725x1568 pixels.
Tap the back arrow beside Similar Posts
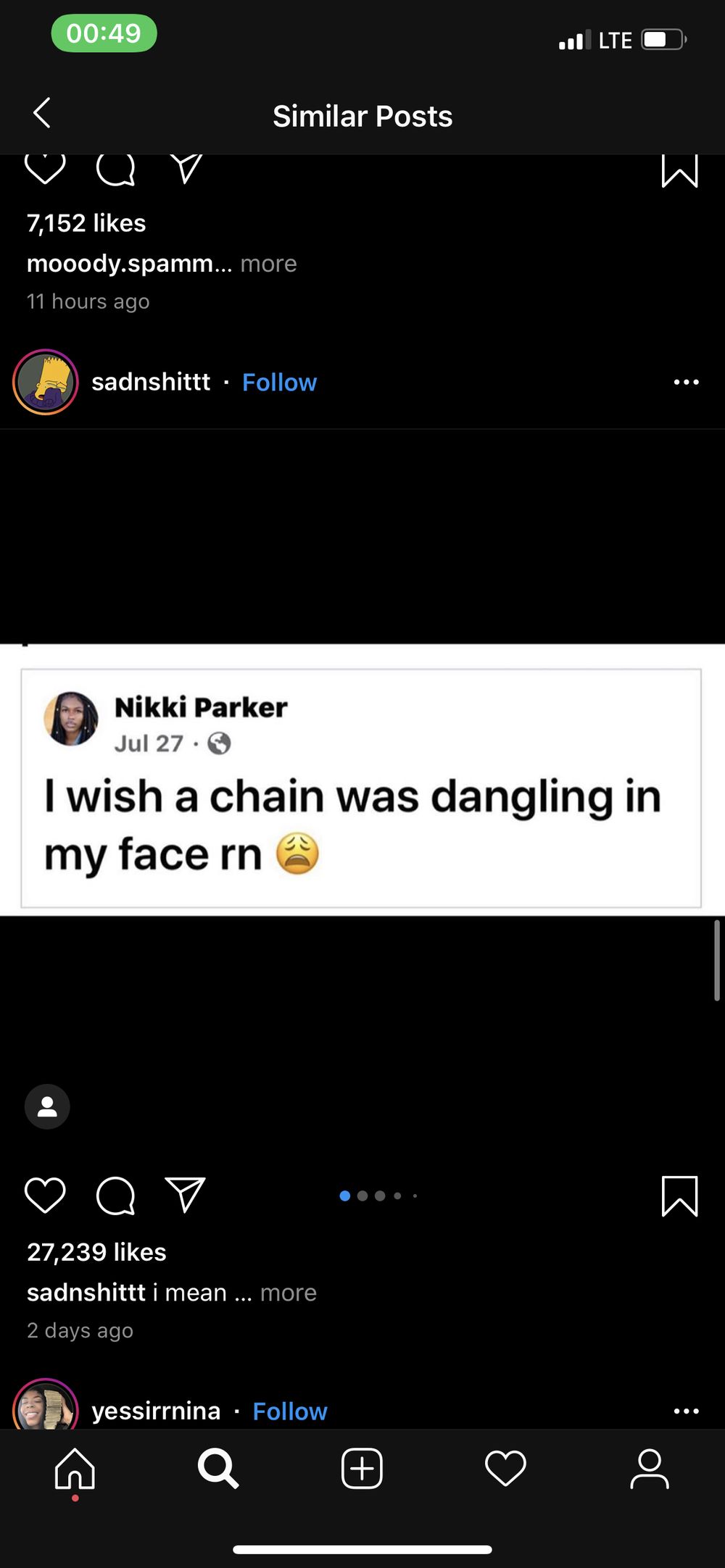(42, 113)
